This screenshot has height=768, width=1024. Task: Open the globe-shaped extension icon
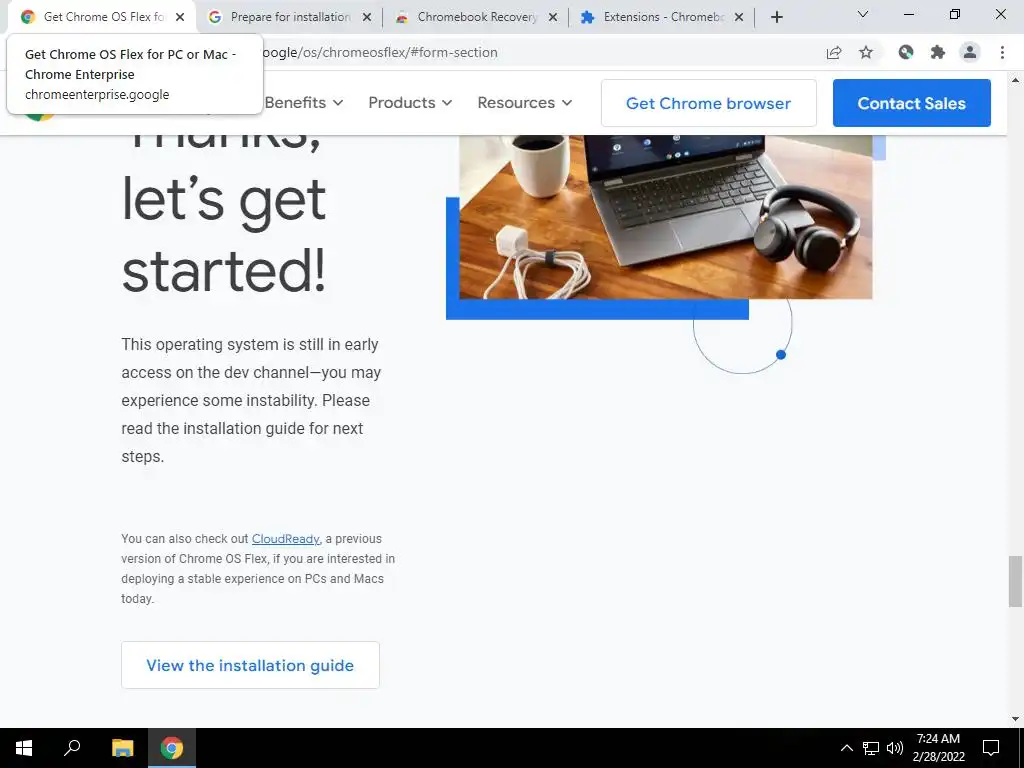(906, 52)
